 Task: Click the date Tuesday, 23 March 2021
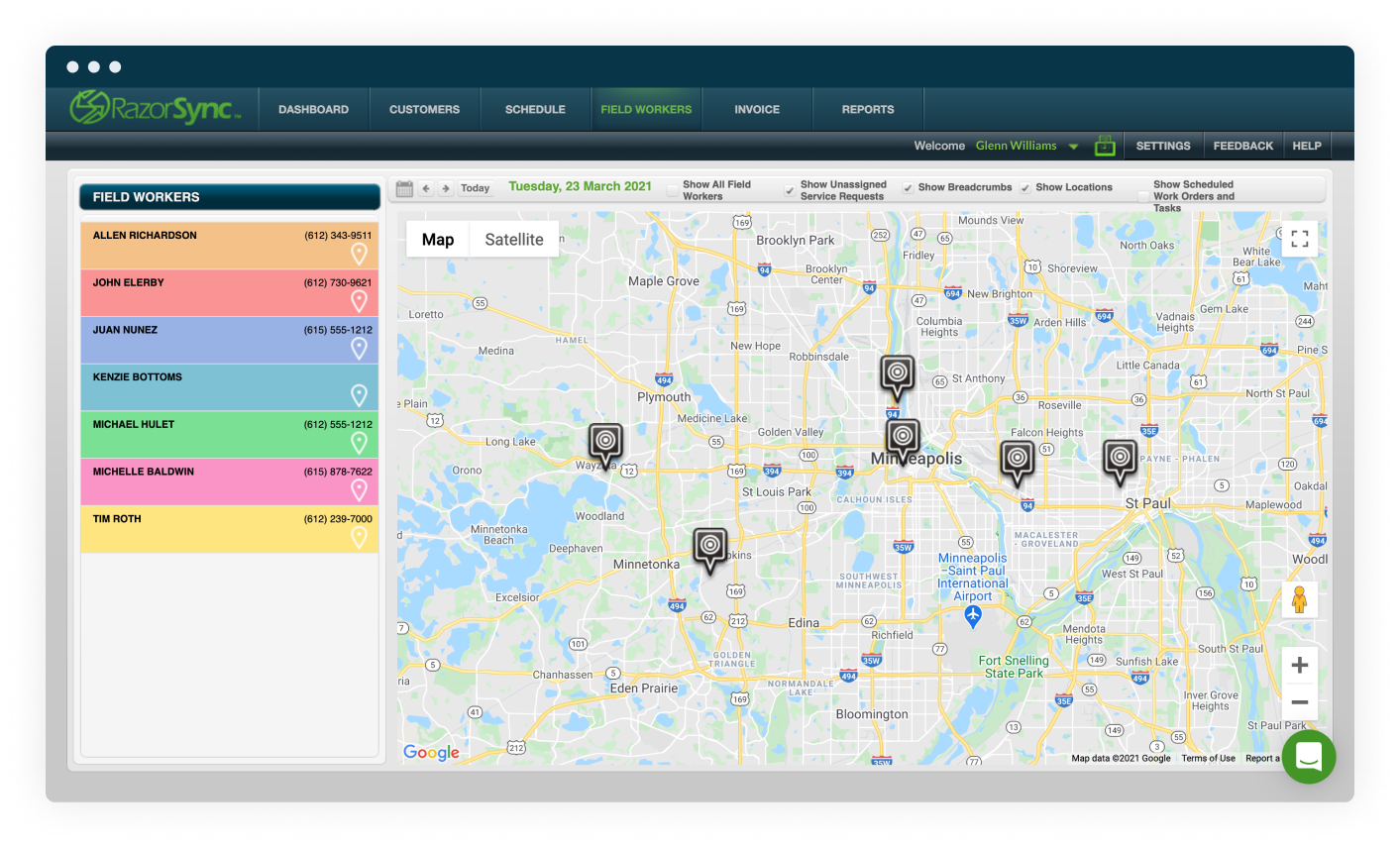[x=581, y=186]
